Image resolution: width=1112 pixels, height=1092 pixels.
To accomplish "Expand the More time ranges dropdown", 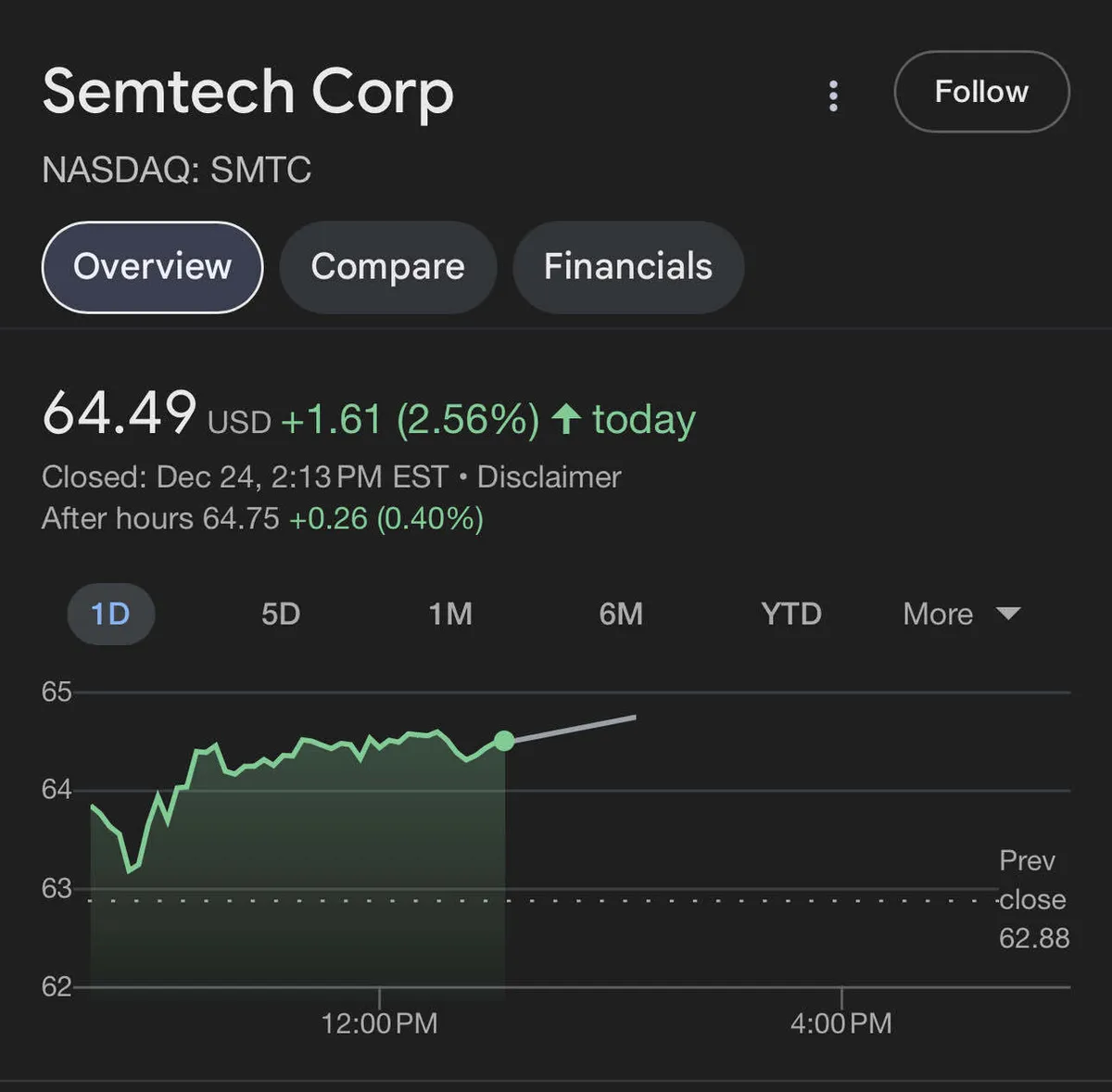I will 939,614.
